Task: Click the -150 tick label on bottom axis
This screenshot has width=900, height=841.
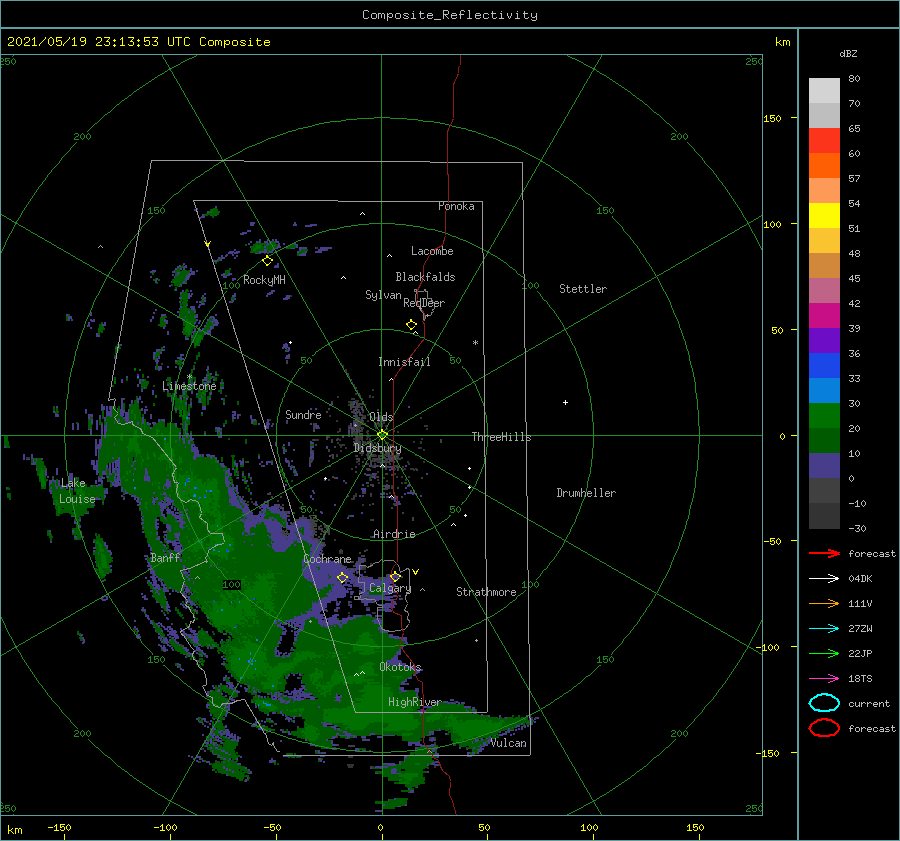Action: coord(59,827)
